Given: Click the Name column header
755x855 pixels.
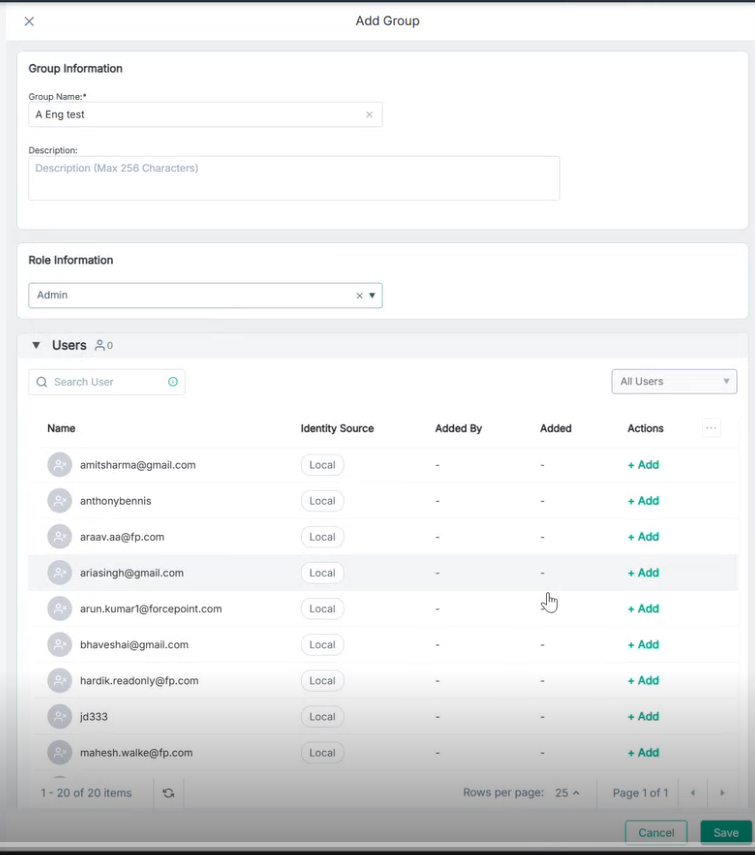Looking at the screenshot, I should [61, 429].
